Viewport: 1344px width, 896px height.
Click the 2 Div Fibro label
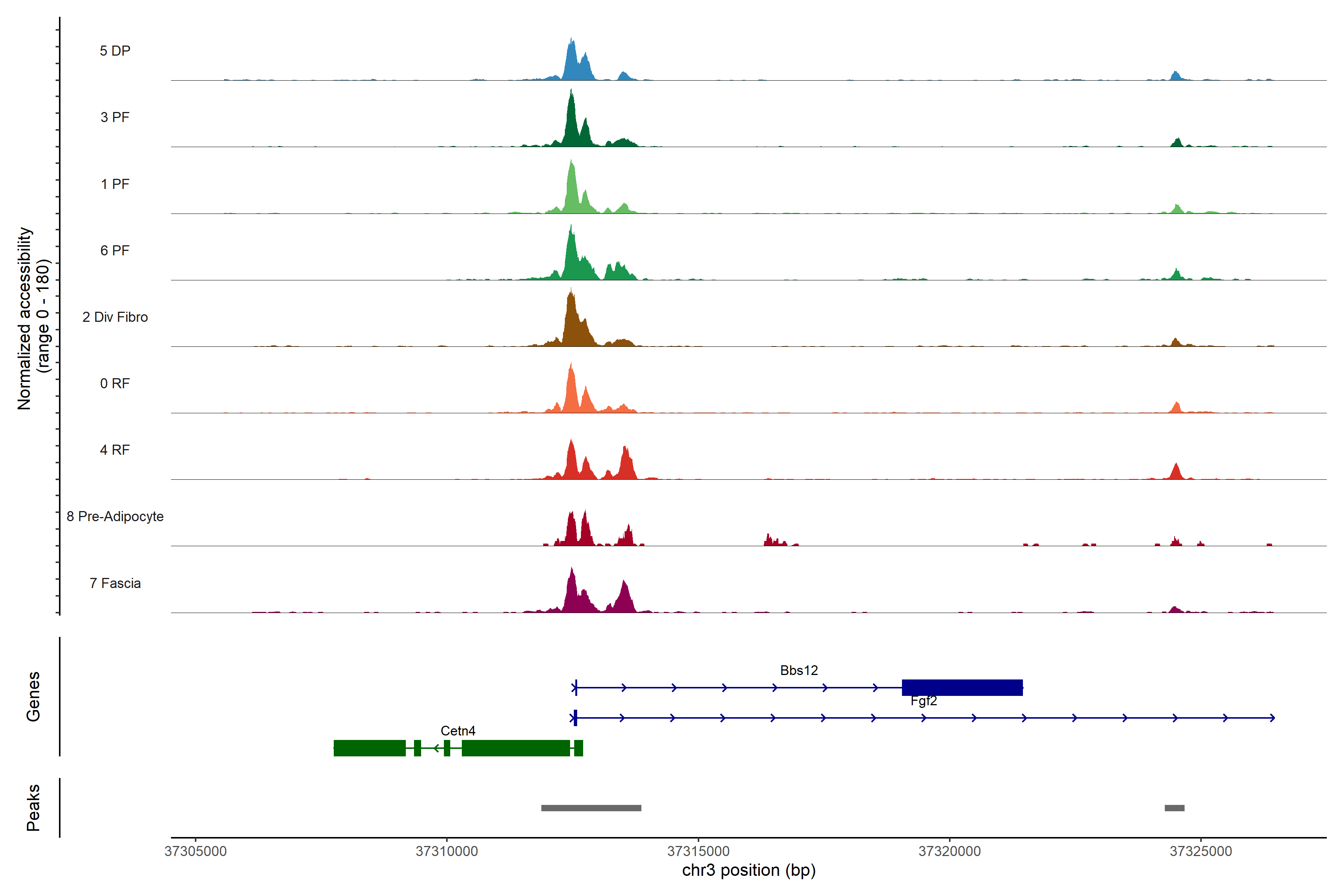[115, 317]
